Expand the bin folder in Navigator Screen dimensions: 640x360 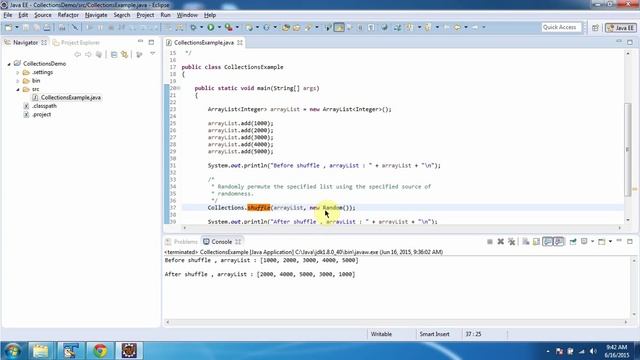tap(18, 81)
